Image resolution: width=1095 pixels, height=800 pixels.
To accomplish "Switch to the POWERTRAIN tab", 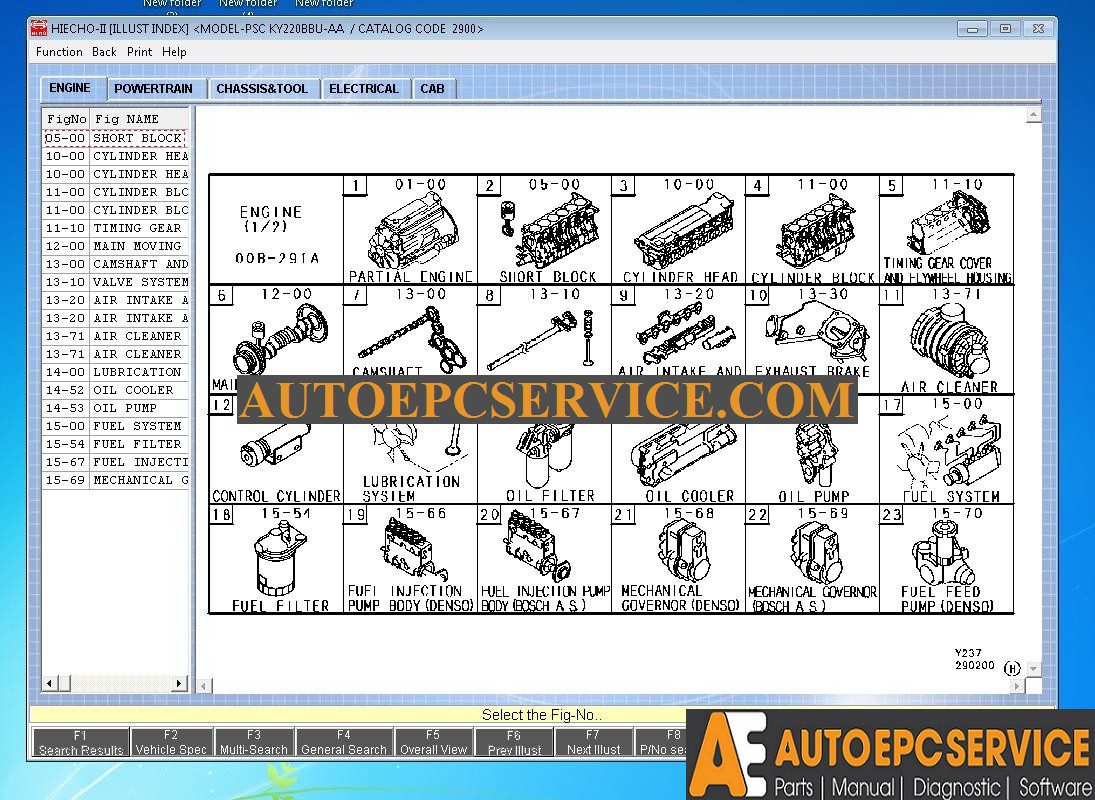I will 154,89.
